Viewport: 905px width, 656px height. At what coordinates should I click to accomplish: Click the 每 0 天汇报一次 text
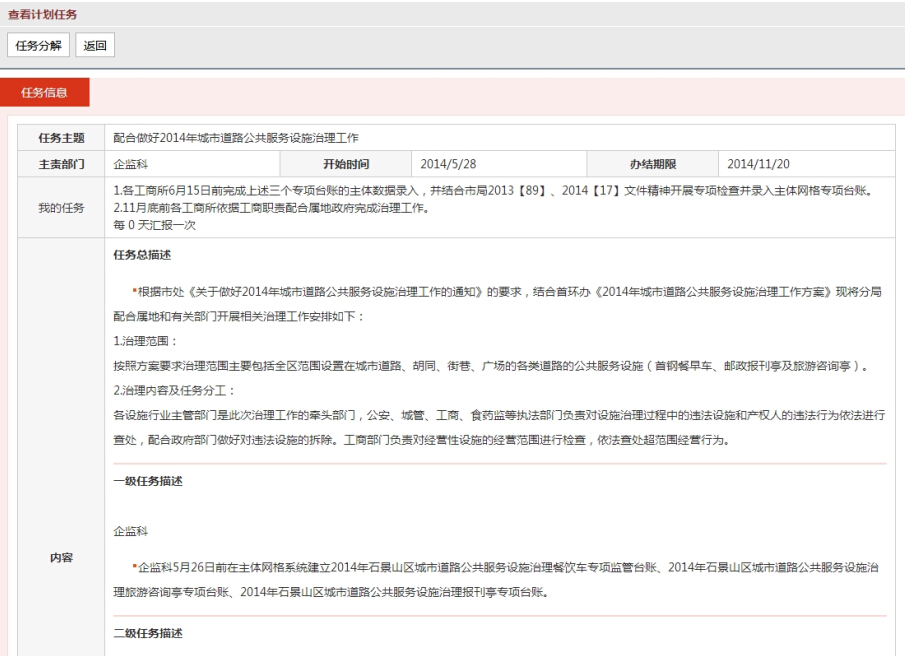[x=155, y=225]
